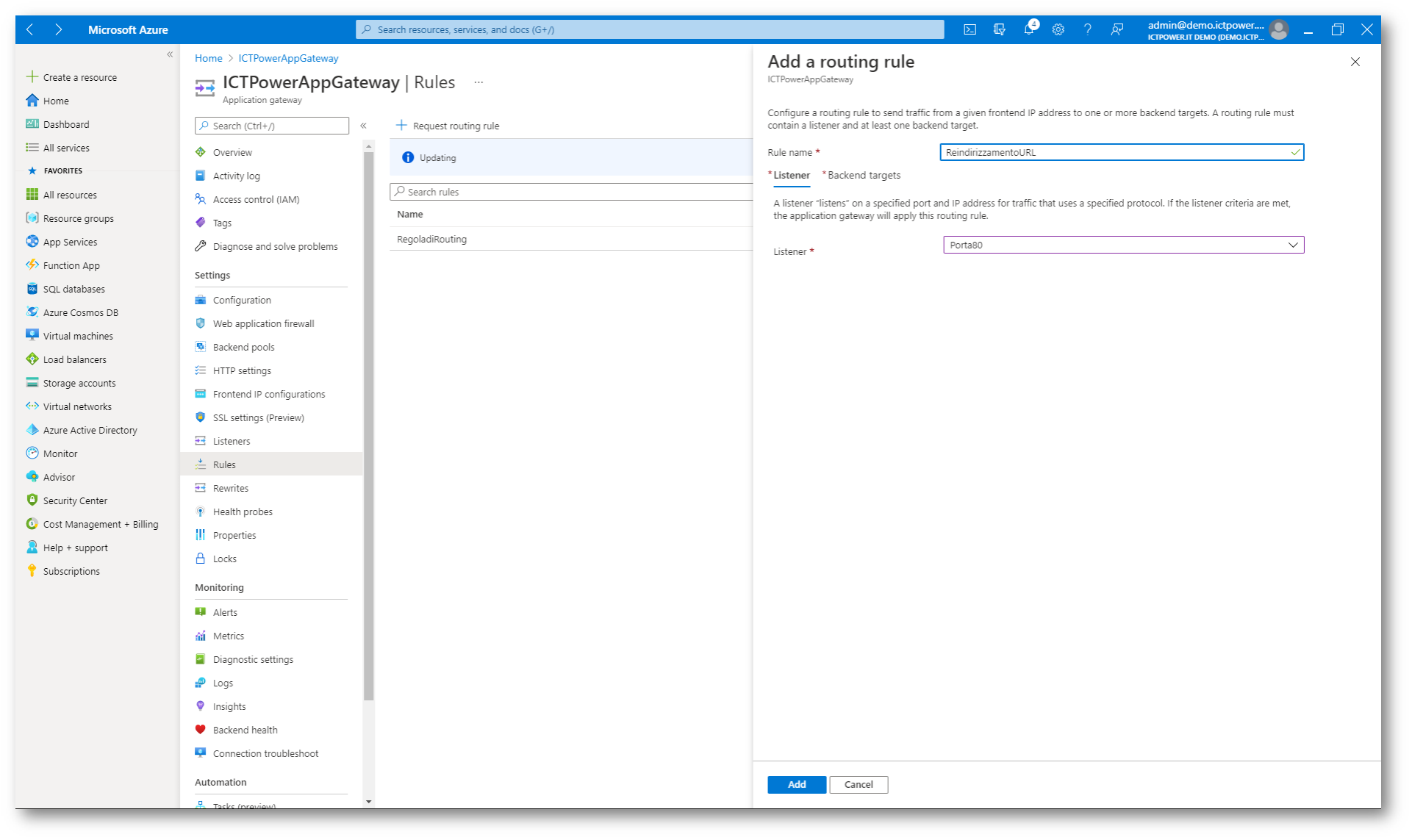Focus the resource menu Search box
Screen dimensions: 1412x840
272,126
